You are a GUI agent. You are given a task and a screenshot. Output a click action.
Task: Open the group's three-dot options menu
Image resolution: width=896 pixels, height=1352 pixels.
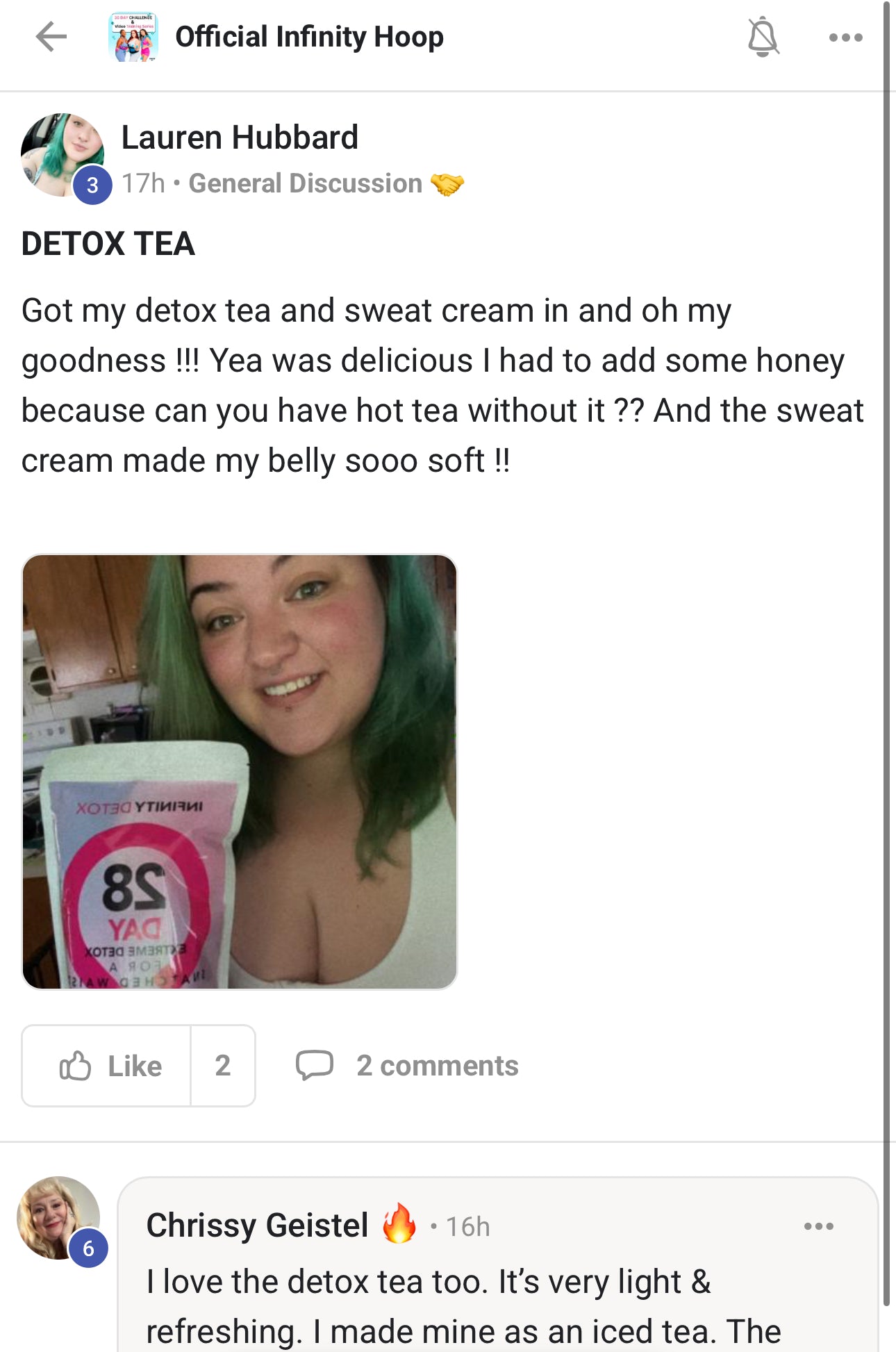[846, 38]
